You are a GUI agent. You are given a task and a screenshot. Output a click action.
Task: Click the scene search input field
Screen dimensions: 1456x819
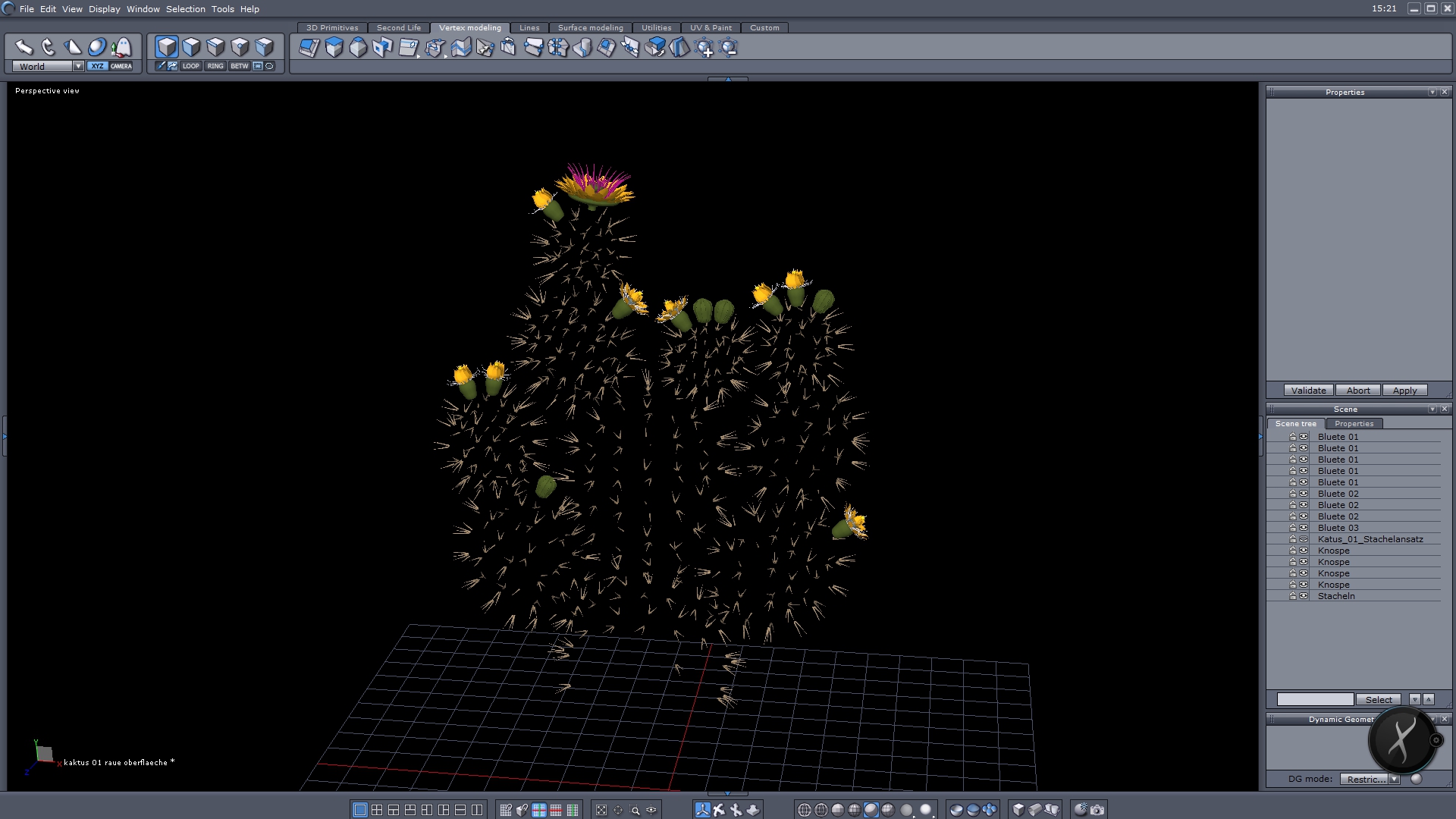tap(1314, 699)
